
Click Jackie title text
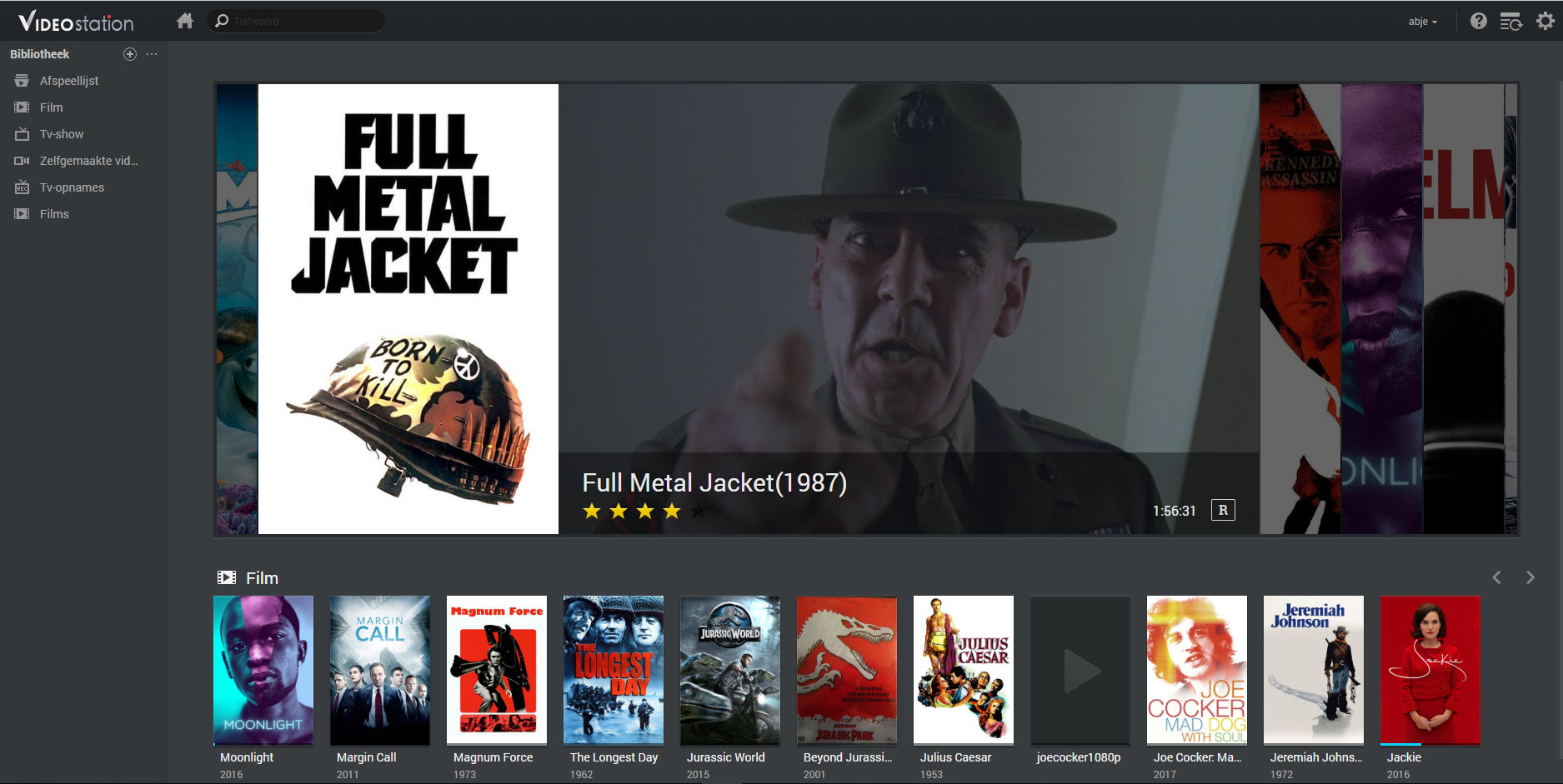click(1404, 757)
